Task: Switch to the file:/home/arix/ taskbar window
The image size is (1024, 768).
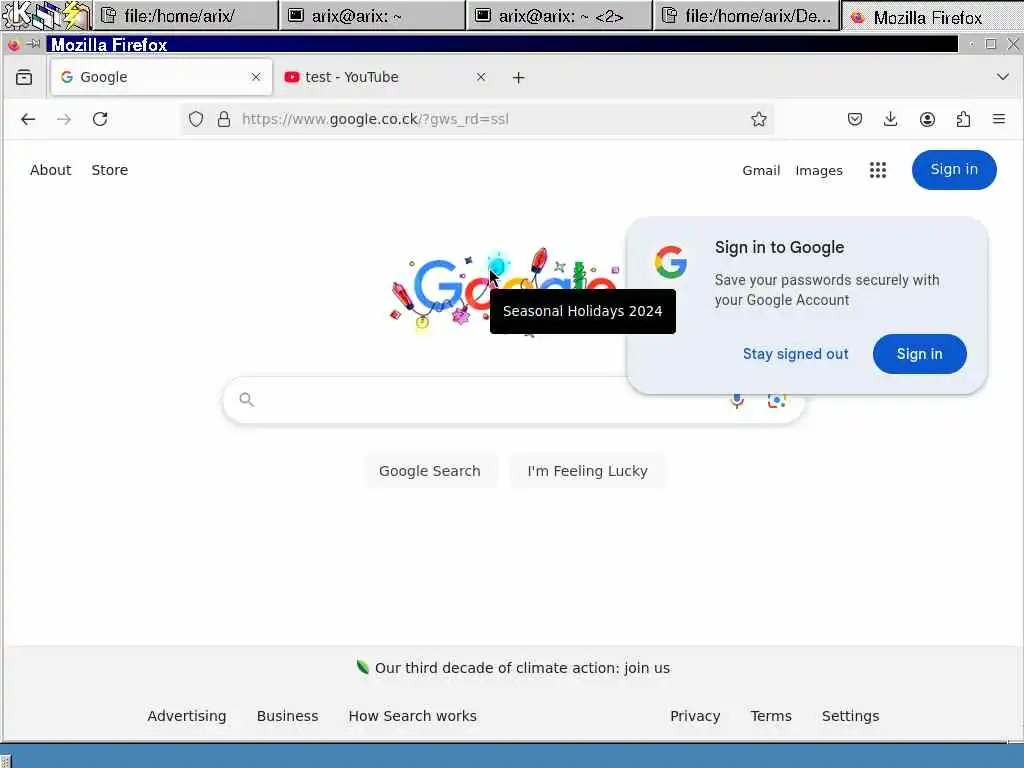Action: point(185,16)
